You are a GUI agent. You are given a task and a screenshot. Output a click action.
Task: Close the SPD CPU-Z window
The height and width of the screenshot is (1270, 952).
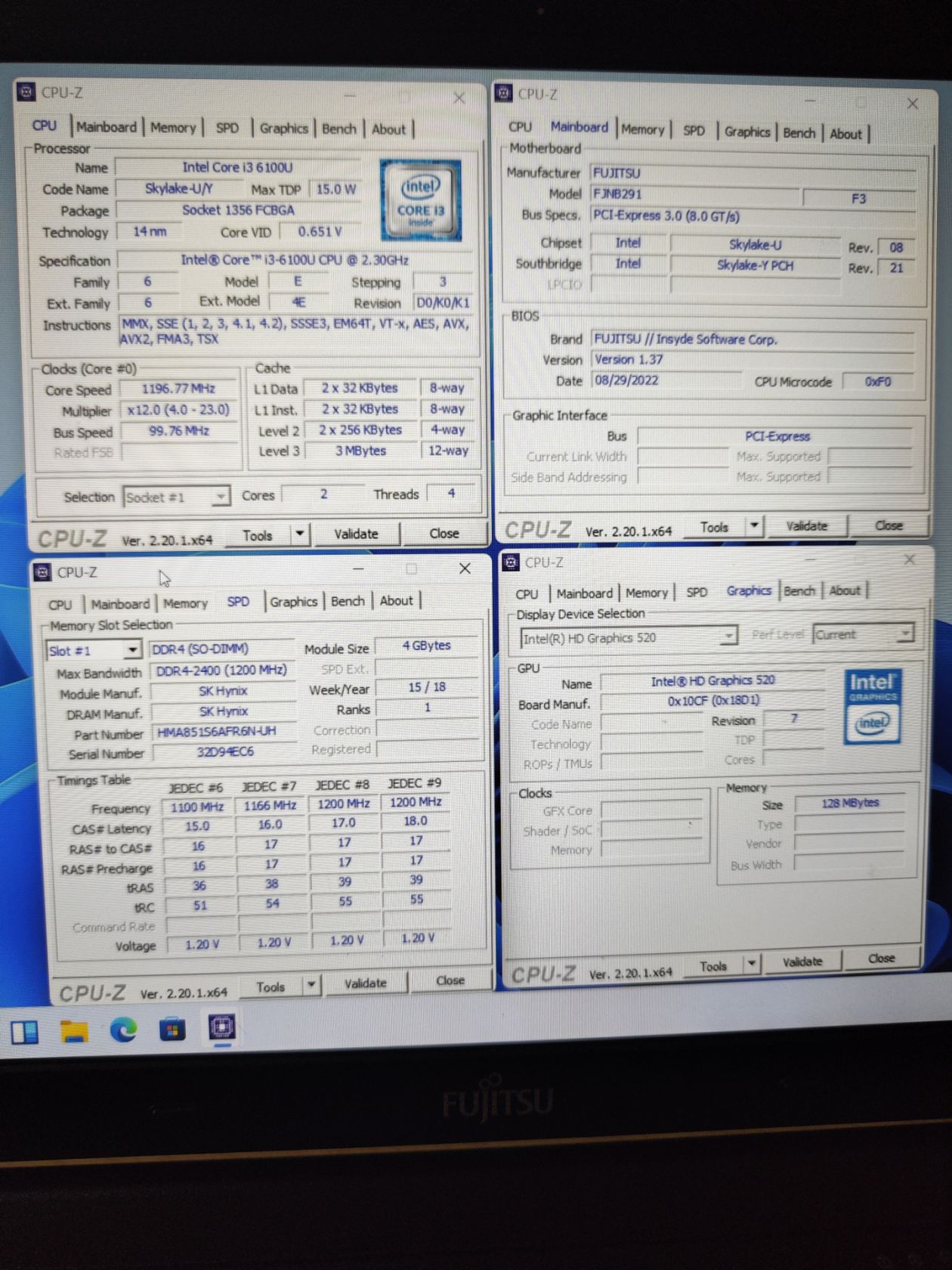465,568
